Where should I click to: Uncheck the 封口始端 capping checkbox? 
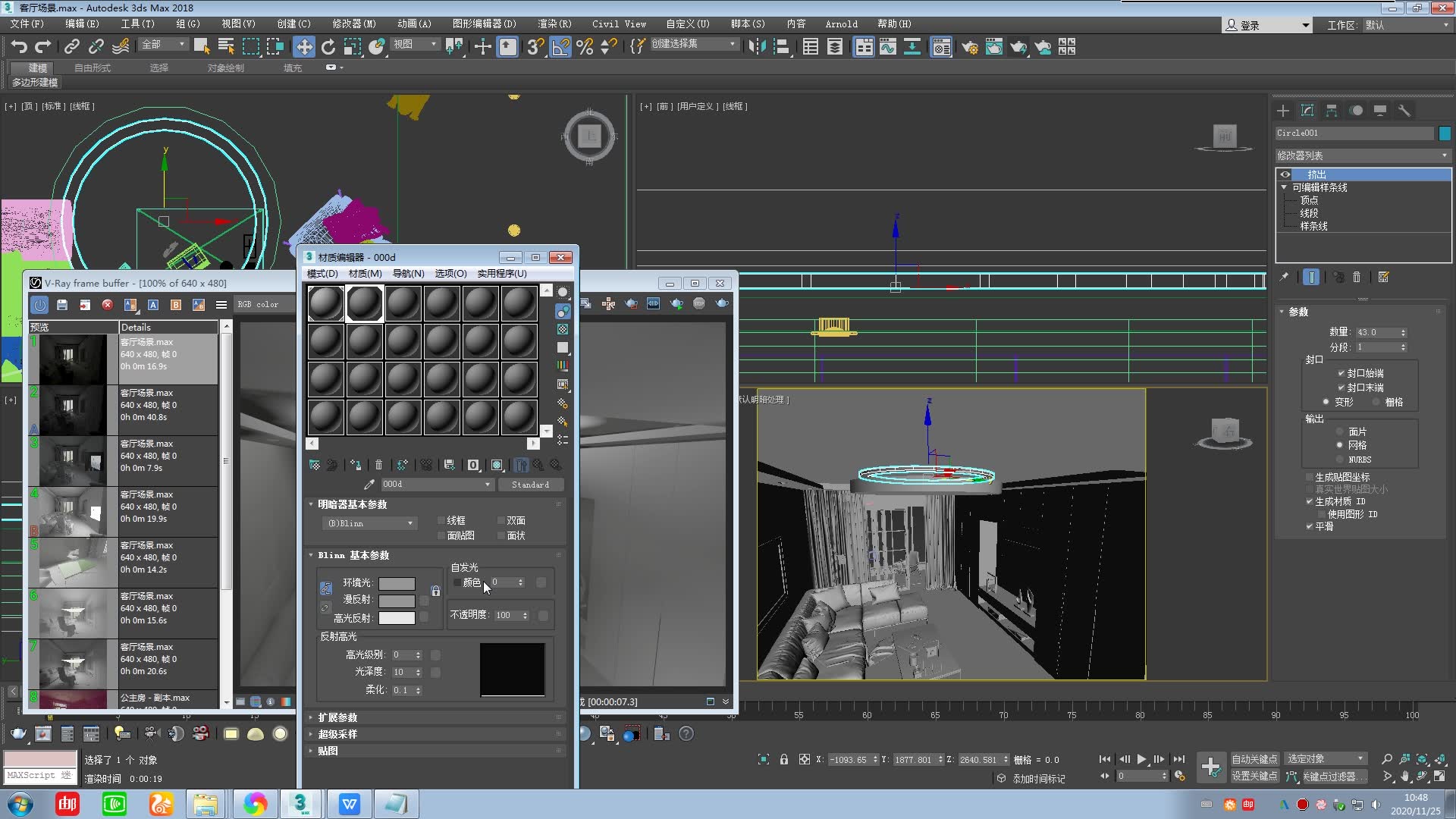[x=1341, y=372]
